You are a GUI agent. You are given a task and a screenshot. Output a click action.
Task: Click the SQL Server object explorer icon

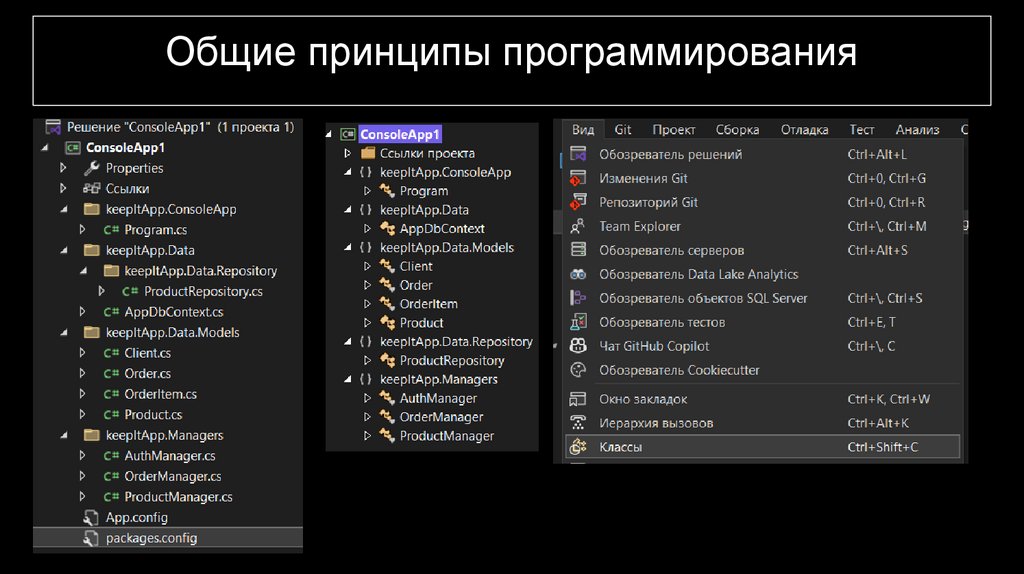coord(578,298)
